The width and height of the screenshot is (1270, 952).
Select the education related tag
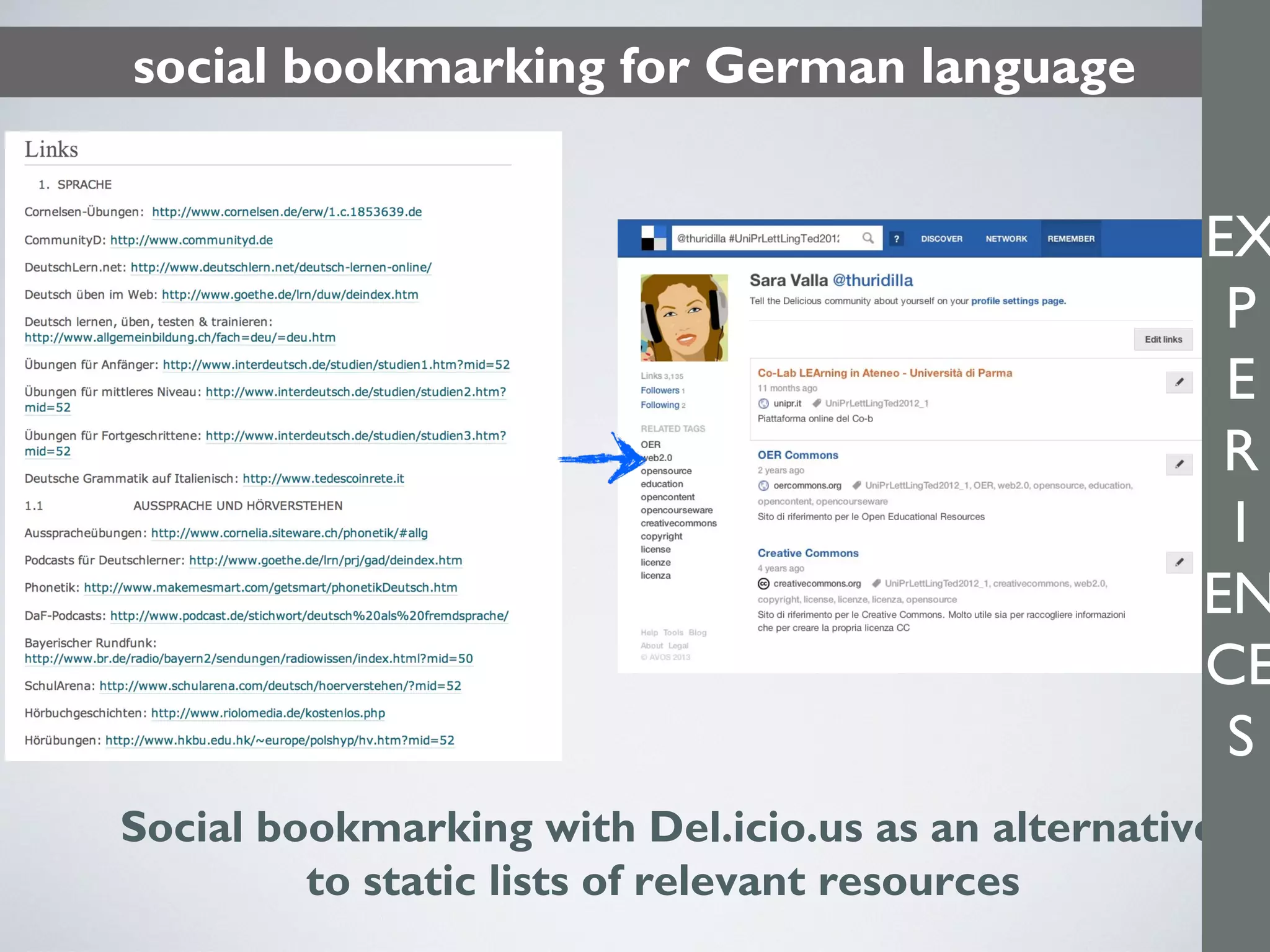click(662, 484)
